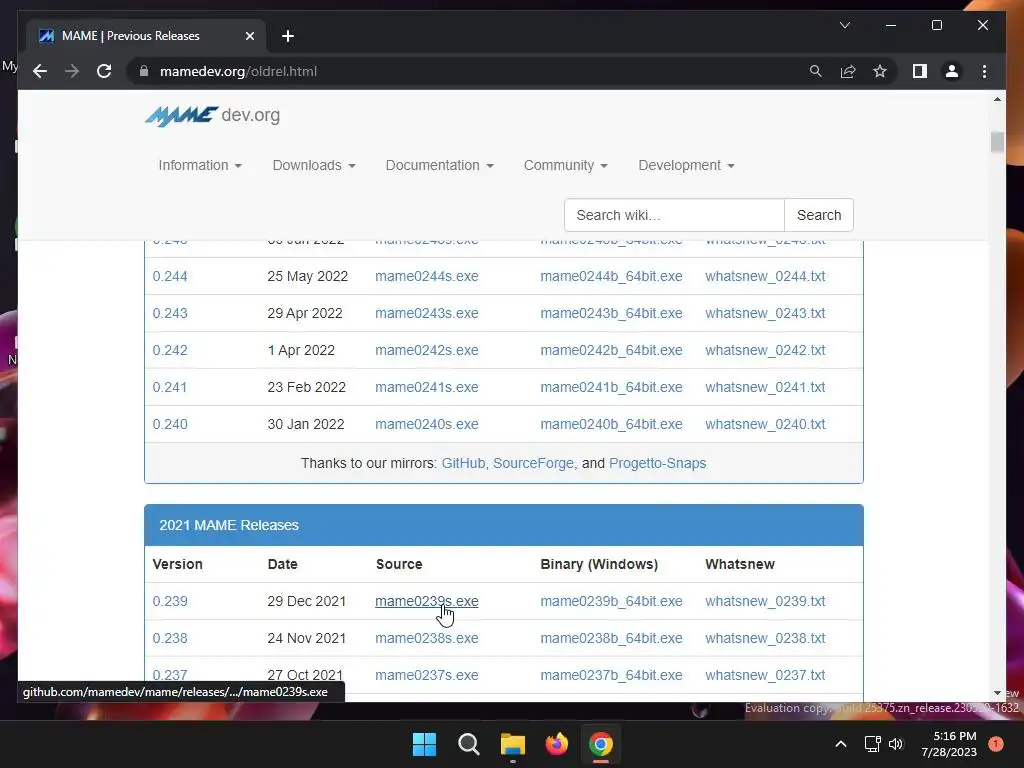Show hidden system tray icons
Screen dimensions: 1024x768
[840, 744]
